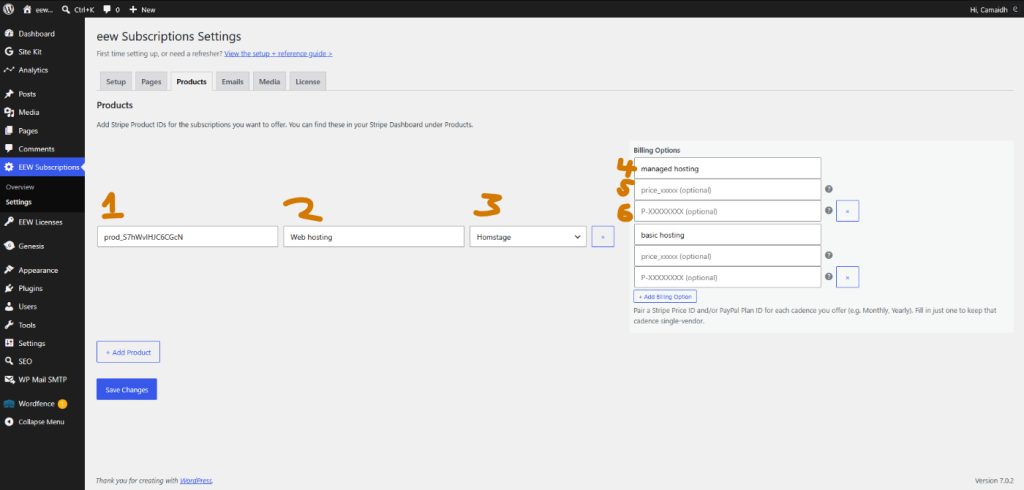Open Tools in sidebar

[x=42, y=325]
